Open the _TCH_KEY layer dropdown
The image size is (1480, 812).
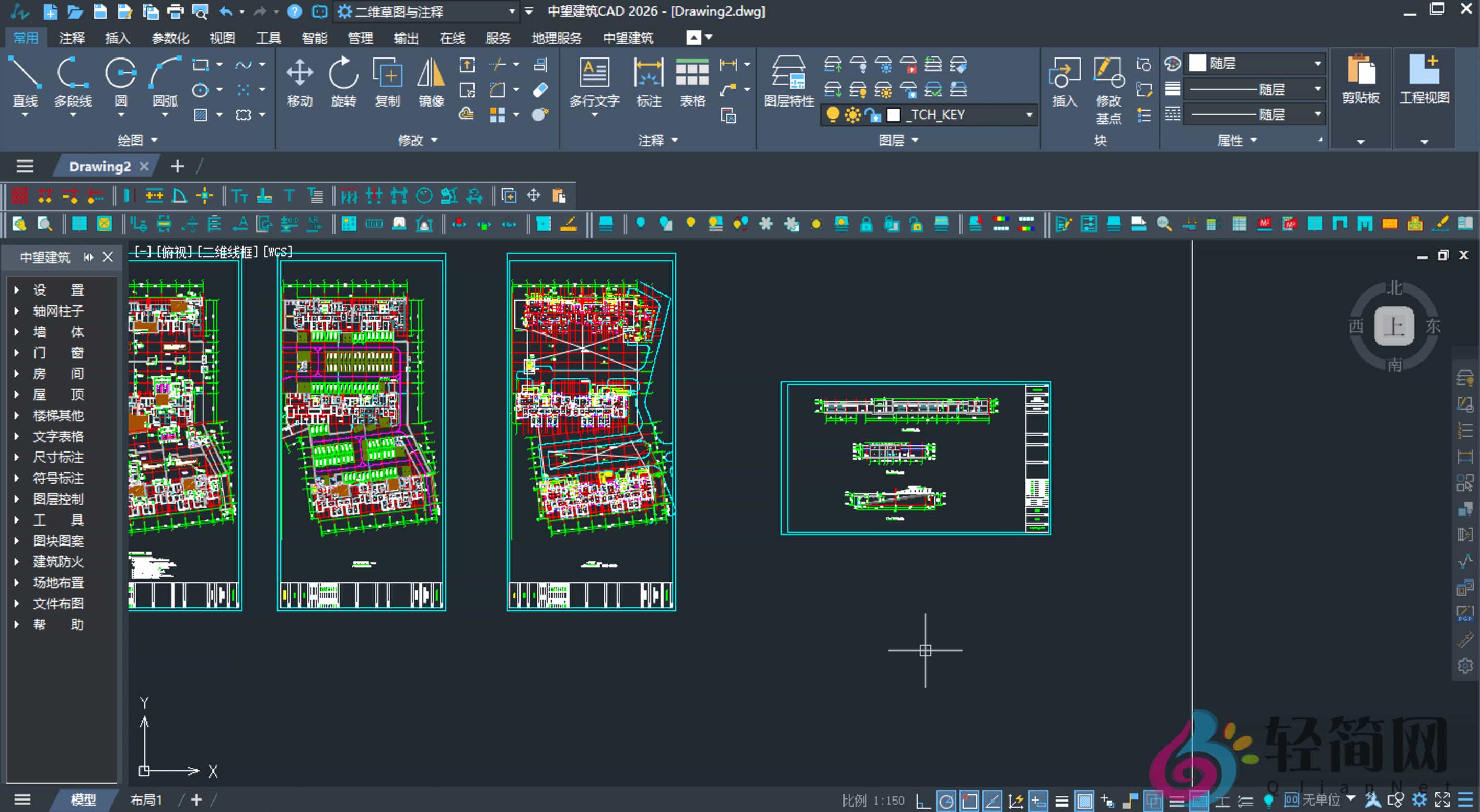[x=1029, y=114]
